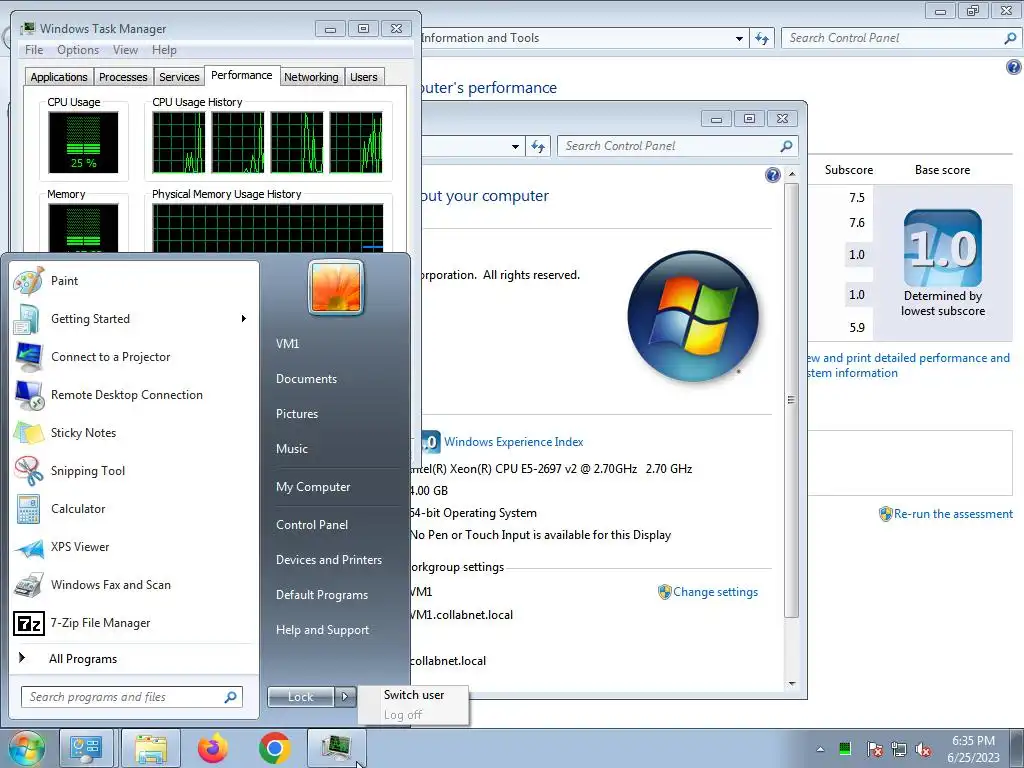Open Task Manager Help menu
Image resolution: width=1024 pixels, height=768 pixels.
pos(164,50)
